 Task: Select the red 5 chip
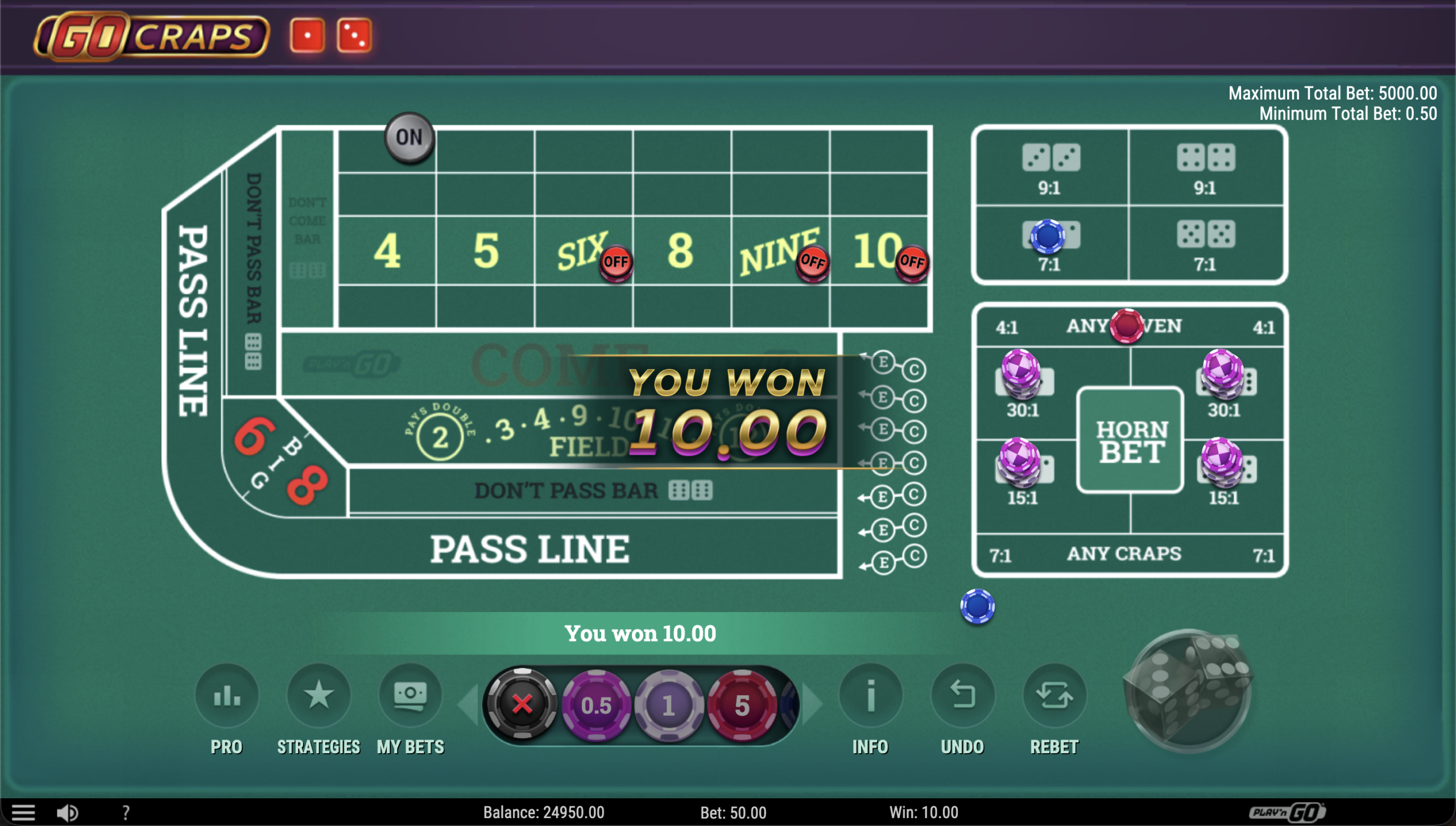coord(741,705)
